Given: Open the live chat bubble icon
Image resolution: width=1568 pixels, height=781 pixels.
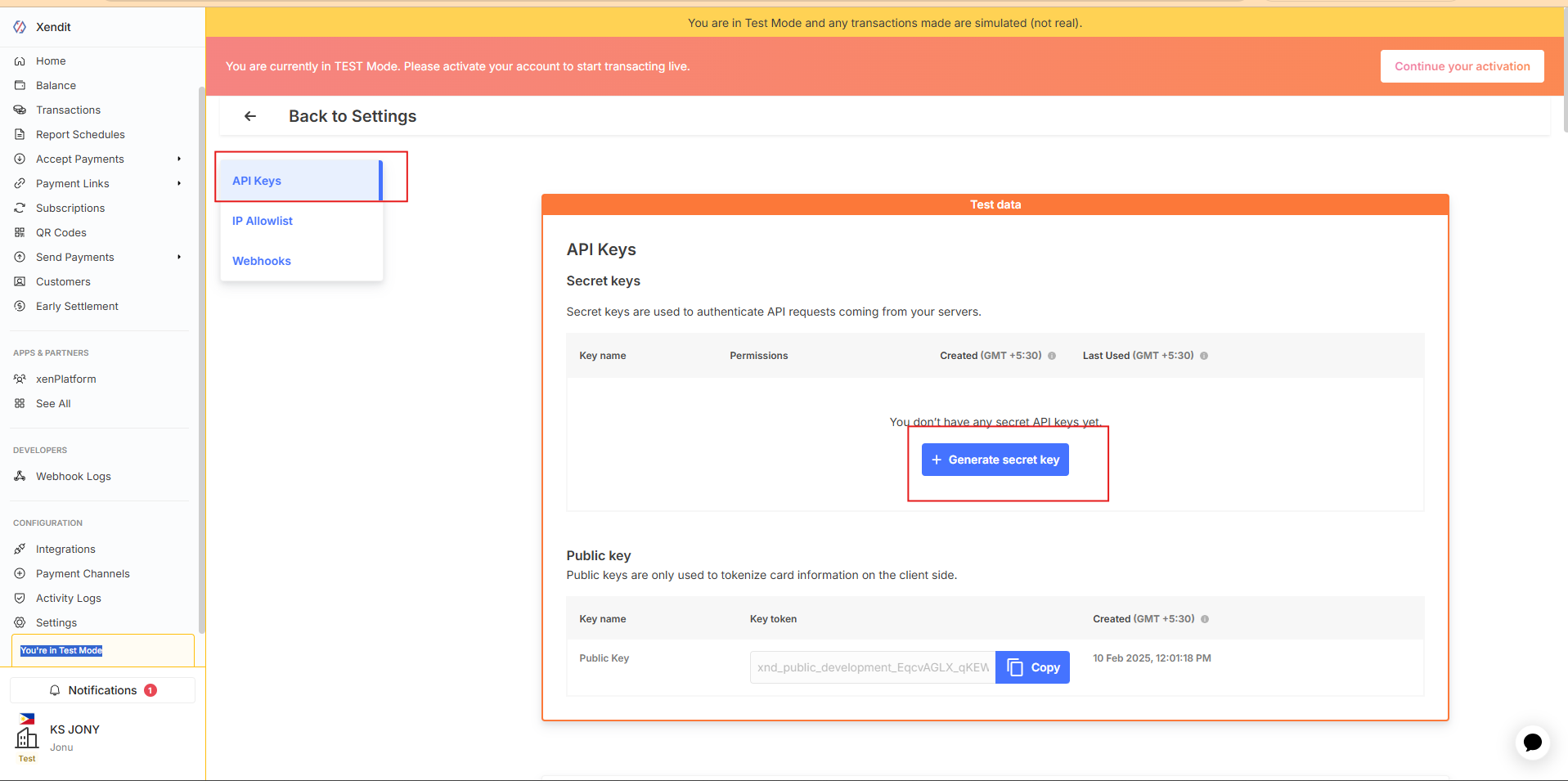Looking at the screenshot, I should click(1532, 742).
